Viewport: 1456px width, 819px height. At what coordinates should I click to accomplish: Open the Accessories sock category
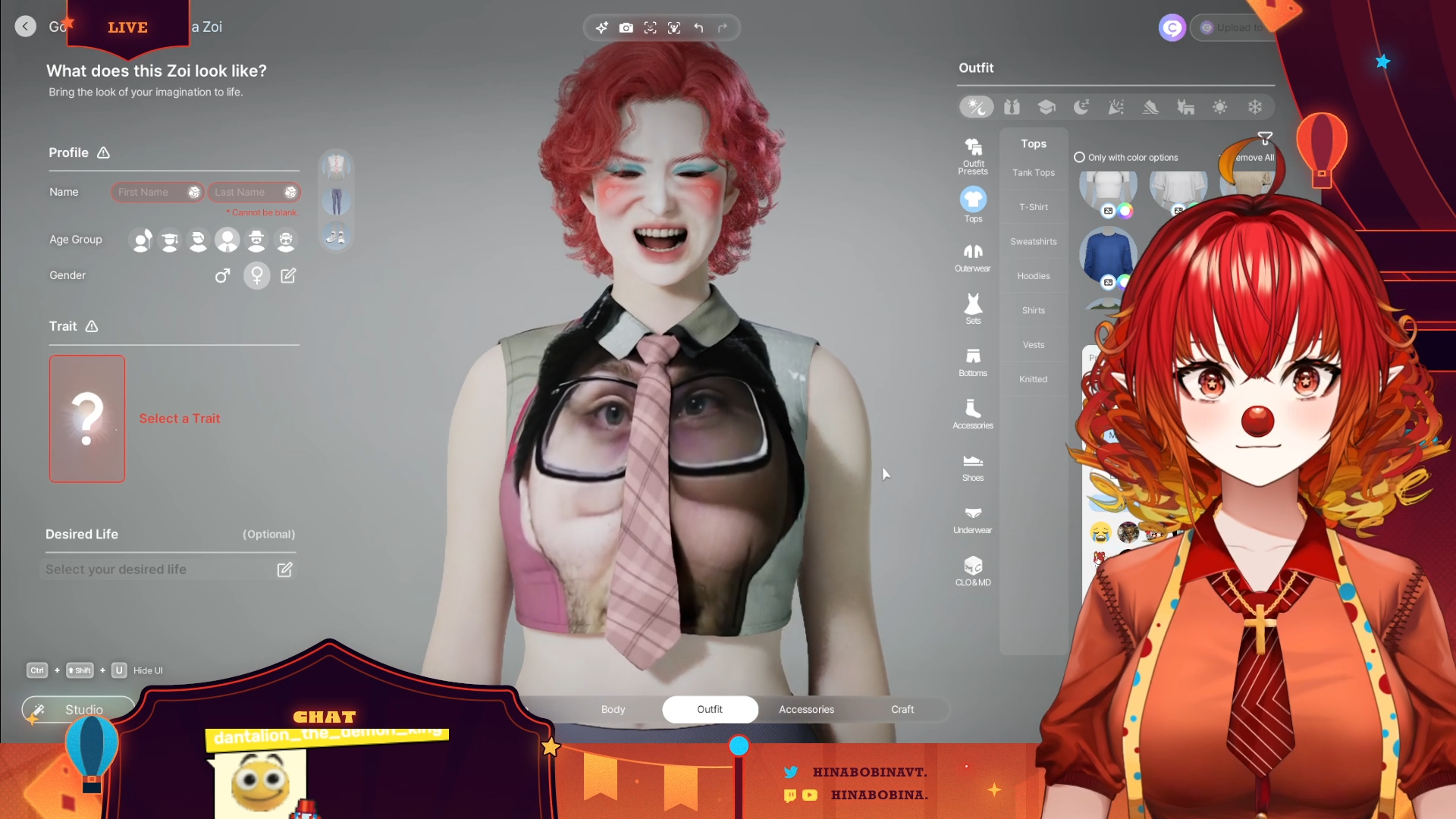click(973, 414)
